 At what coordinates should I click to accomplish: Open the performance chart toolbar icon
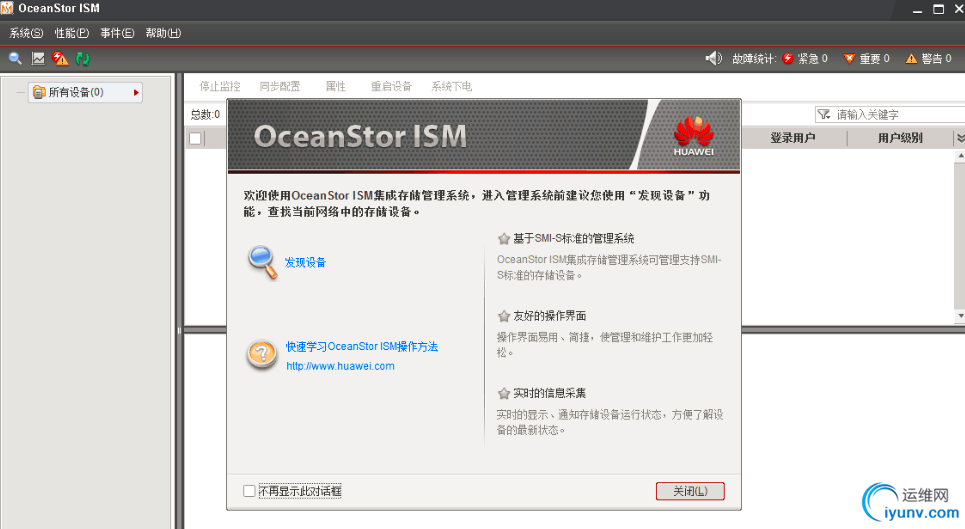coord(38,58)
